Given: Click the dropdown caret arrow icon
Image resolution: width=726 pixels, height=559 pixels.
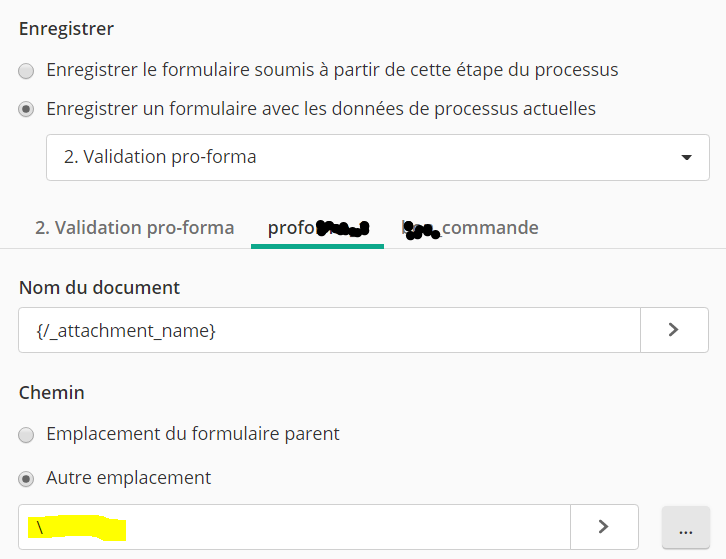Looking at the screenshot, I should click(x=686, y=157).
